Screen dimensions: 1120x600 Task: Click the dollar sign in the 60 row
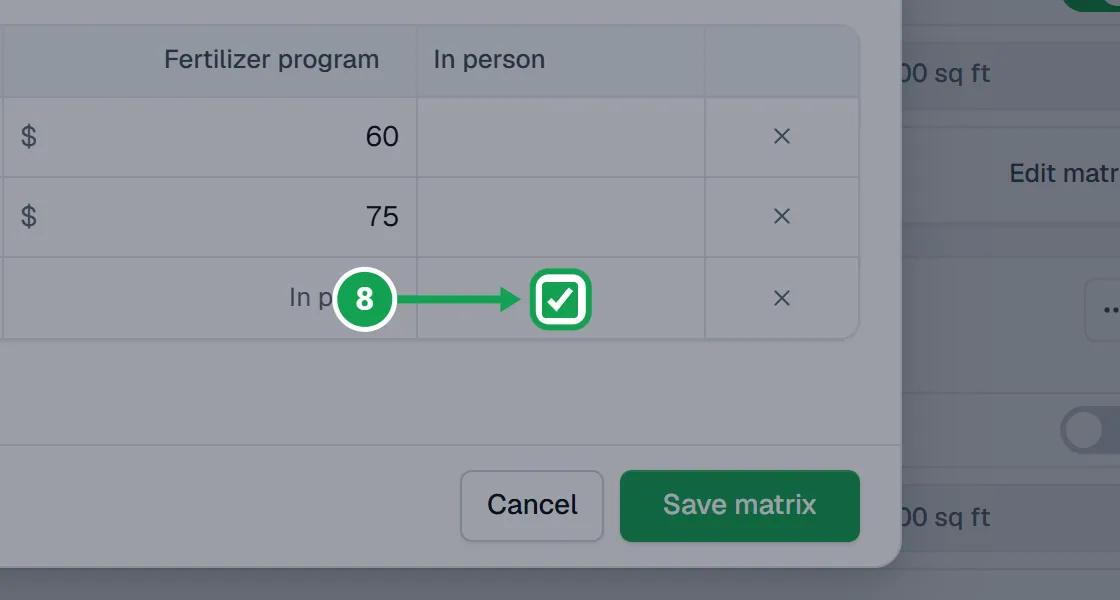(x=29, y=136)
